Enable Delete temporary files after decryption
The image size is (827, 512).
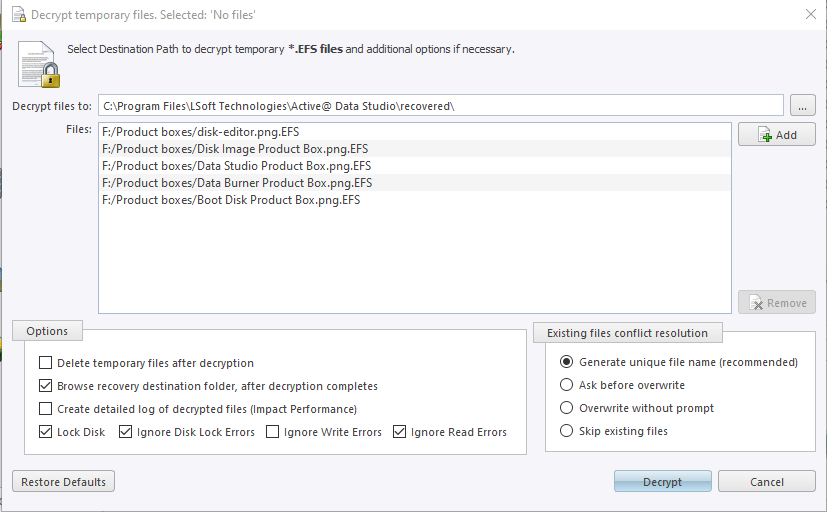[45, 363]
